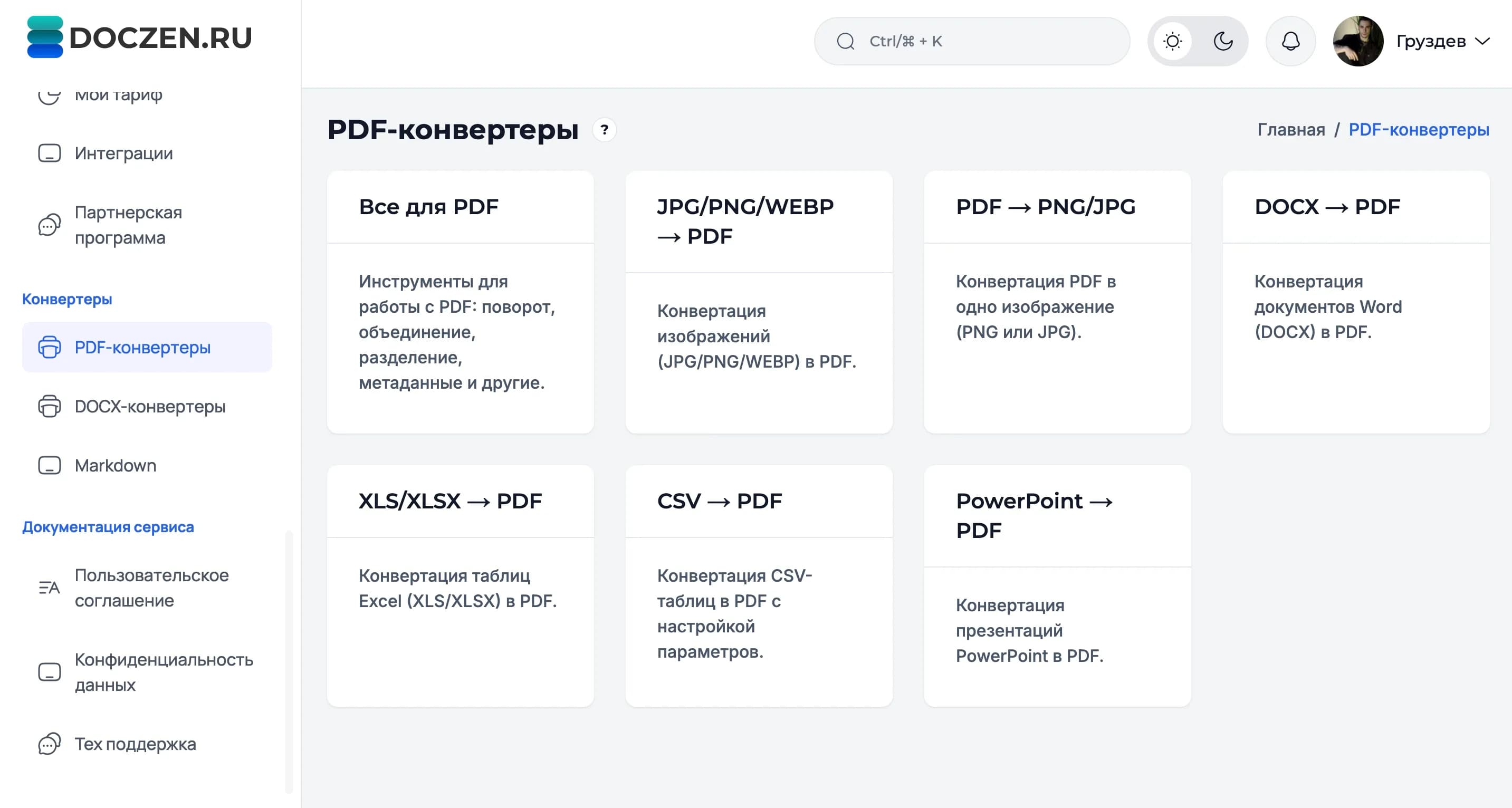Click Конфиденциальность данных label
Viewport: 1512px width, 808px height.
click(x=164, y=672)
